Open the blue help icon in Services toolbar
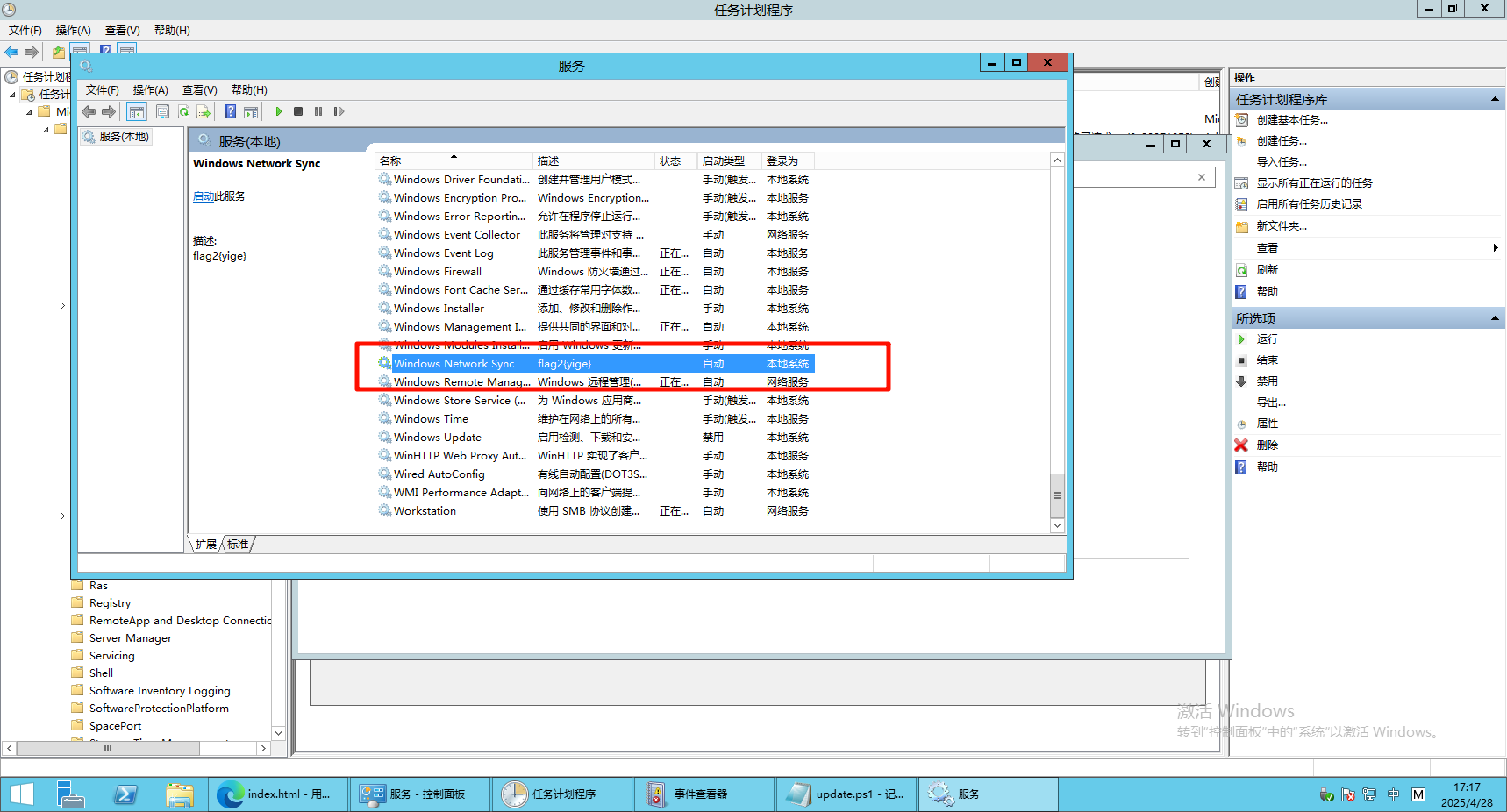This screenshot has height=812, width=1507. [230, 111]
